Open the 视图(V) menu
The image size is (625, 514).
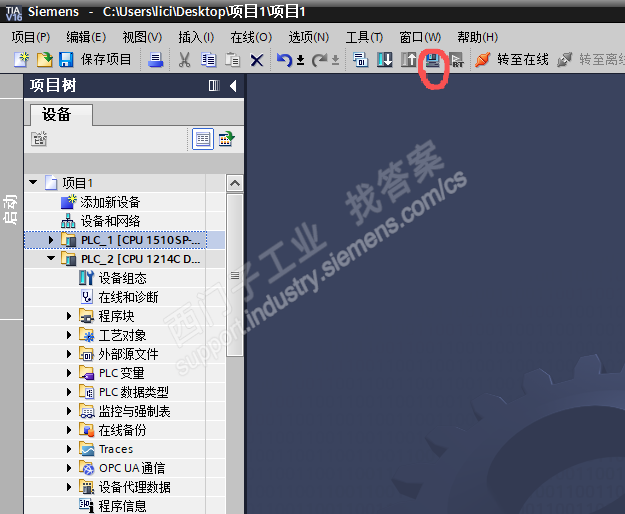click(142, 37)
